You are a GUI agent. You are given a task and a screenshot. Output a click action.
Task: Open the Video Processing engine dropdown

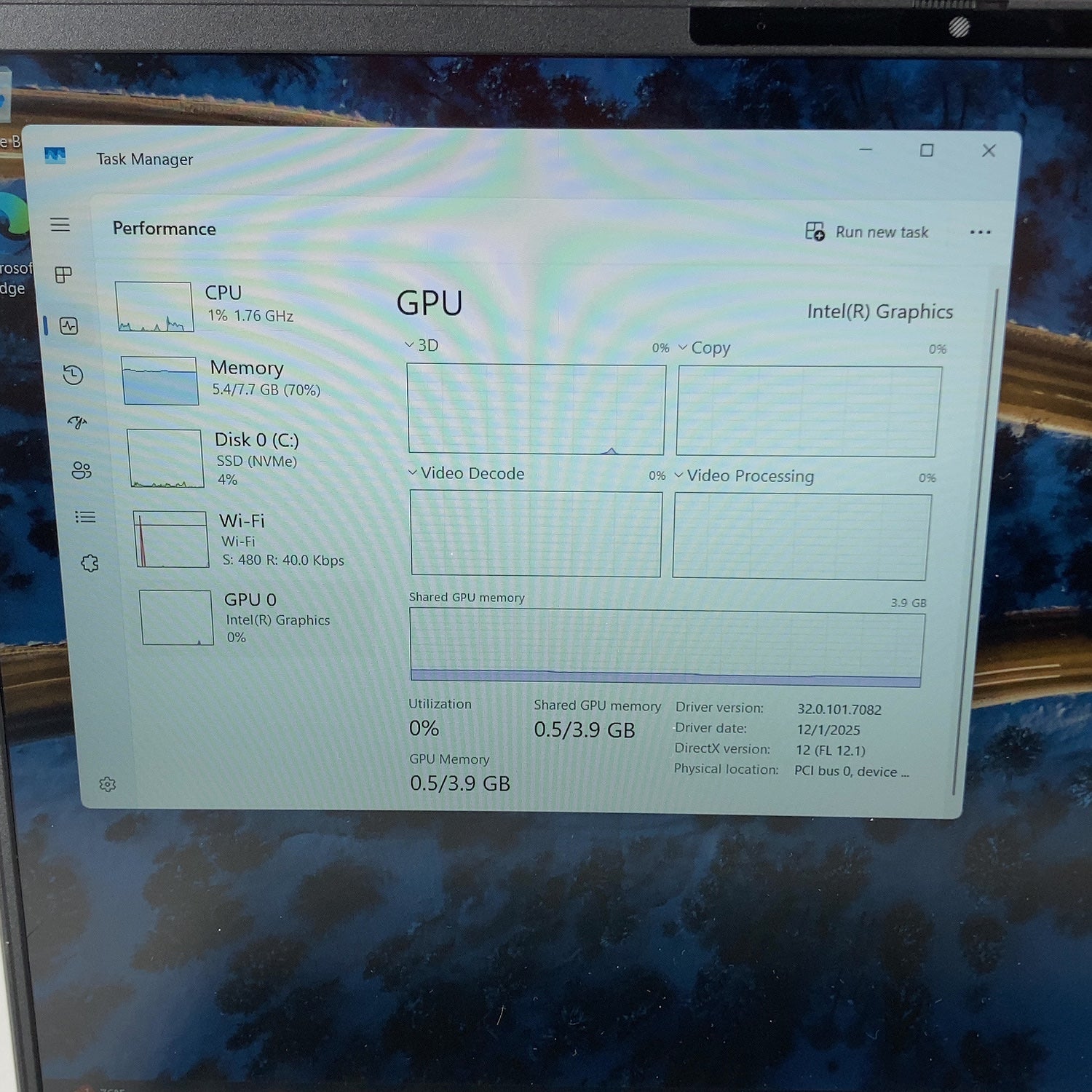[678, 475]
